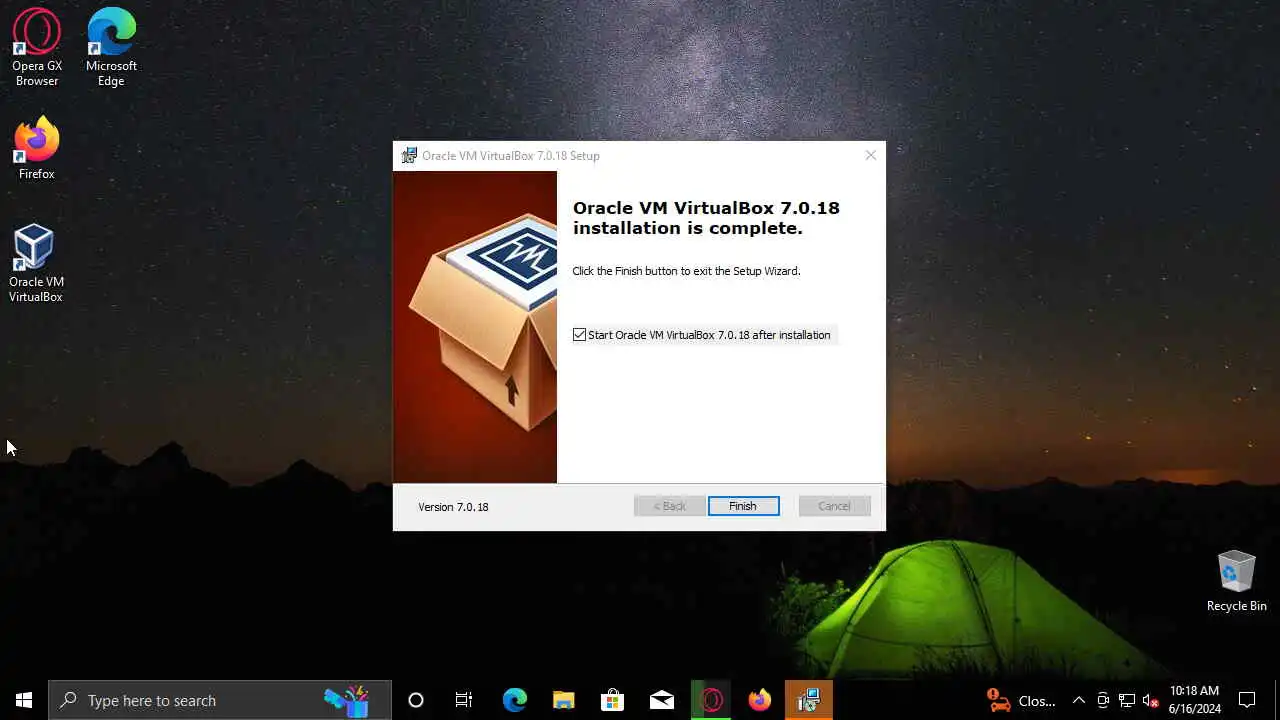1280x720 pixels.
Task: Click Finish to exit Setup Wizard
Action: tap(743, 506)
